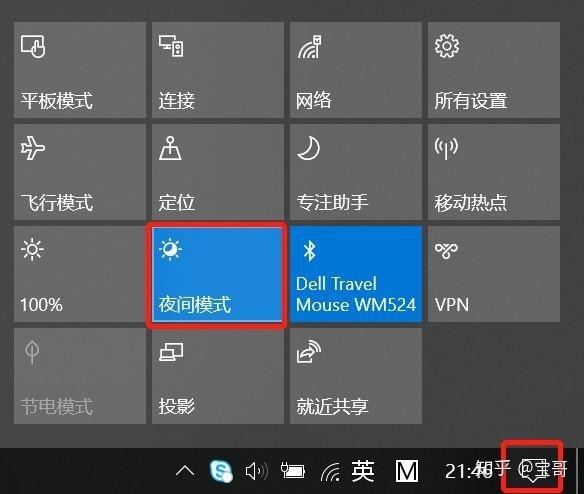
Task: Click the M input method indicator
Action: [406, 471]
